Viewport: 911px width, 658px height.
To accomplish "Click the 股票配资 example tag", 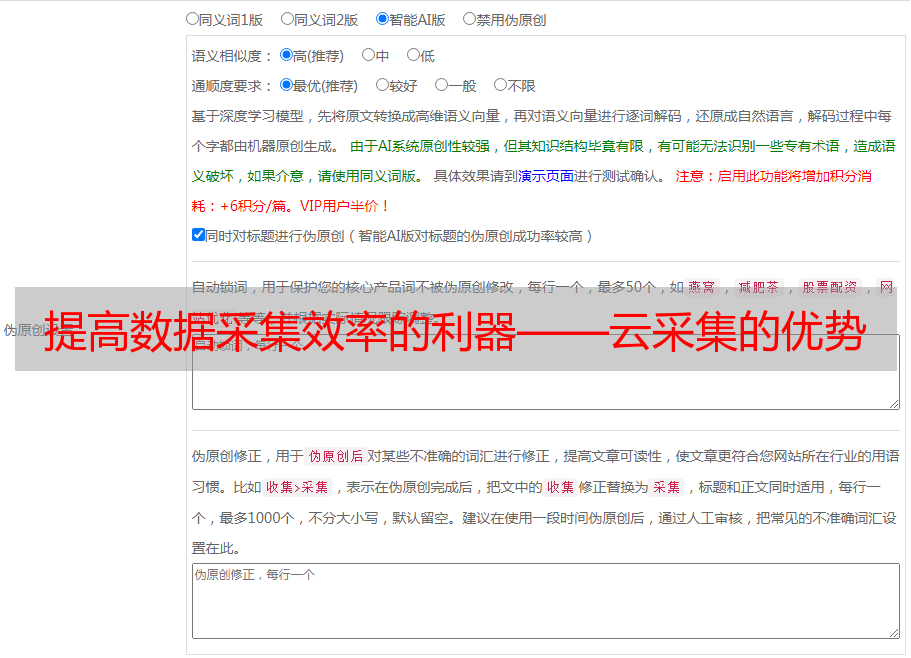I will pos(830,287).
